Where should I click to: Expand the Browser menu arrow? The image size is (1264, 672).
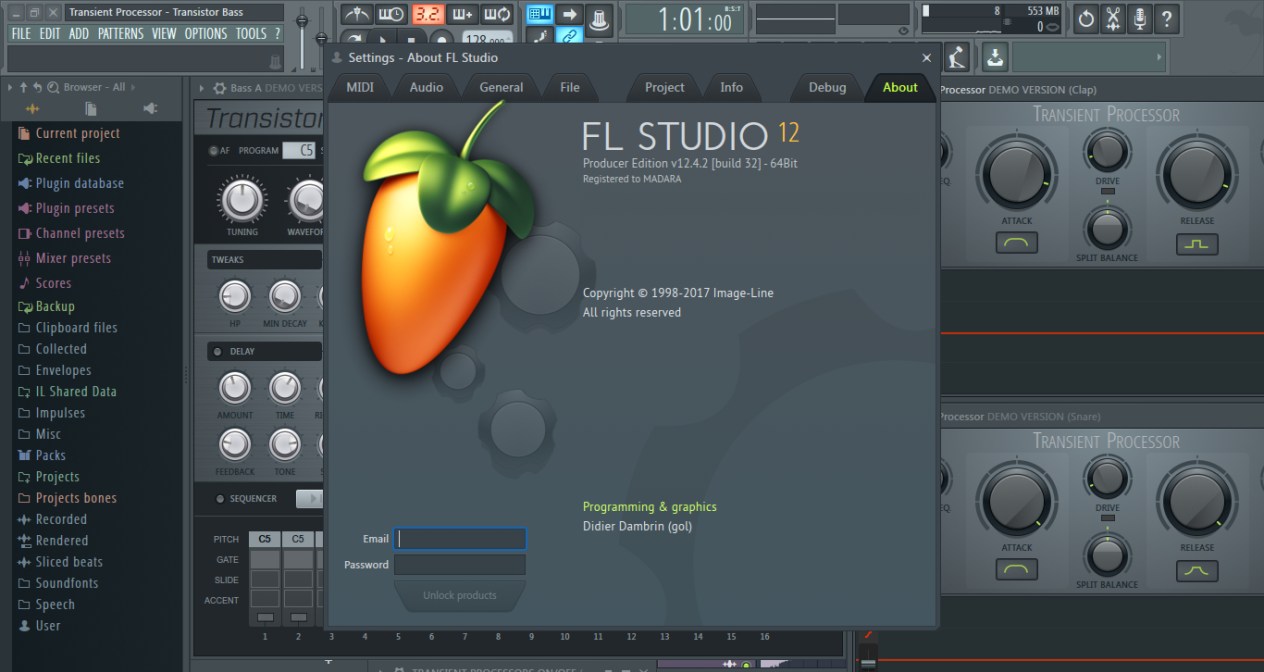(10, 88)
